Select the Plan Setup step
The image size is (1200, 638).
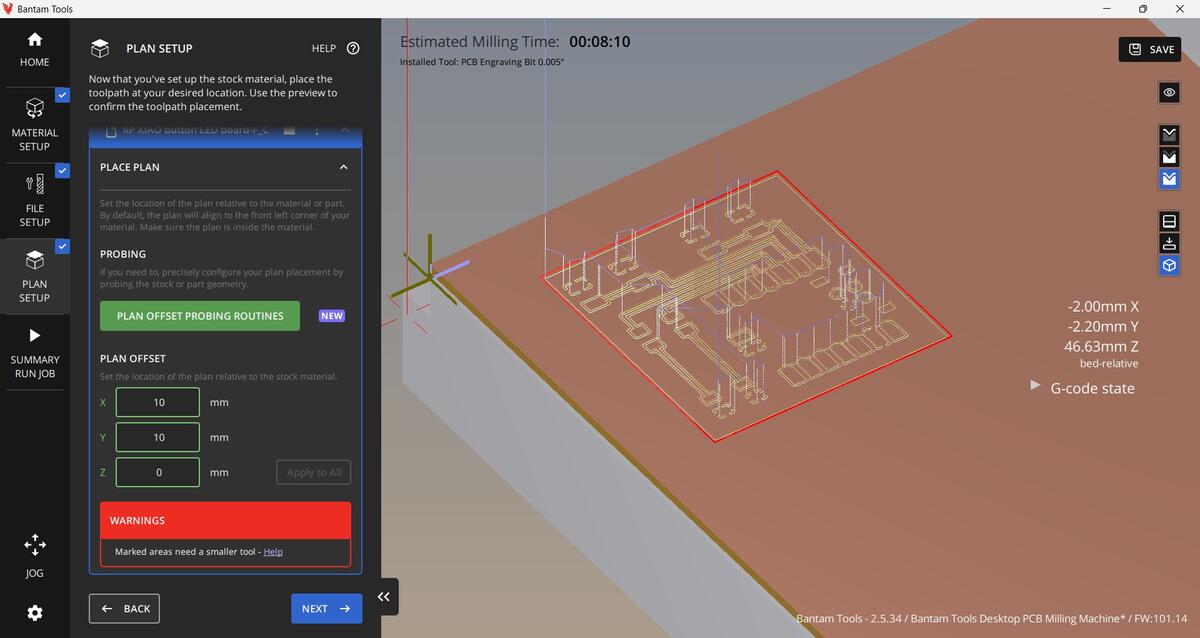click(x=34, y=276)
